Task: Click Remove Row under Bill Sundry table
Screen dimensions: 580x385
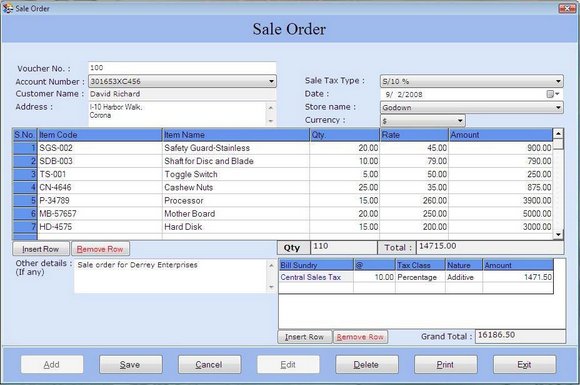Action: coord(360,337)
